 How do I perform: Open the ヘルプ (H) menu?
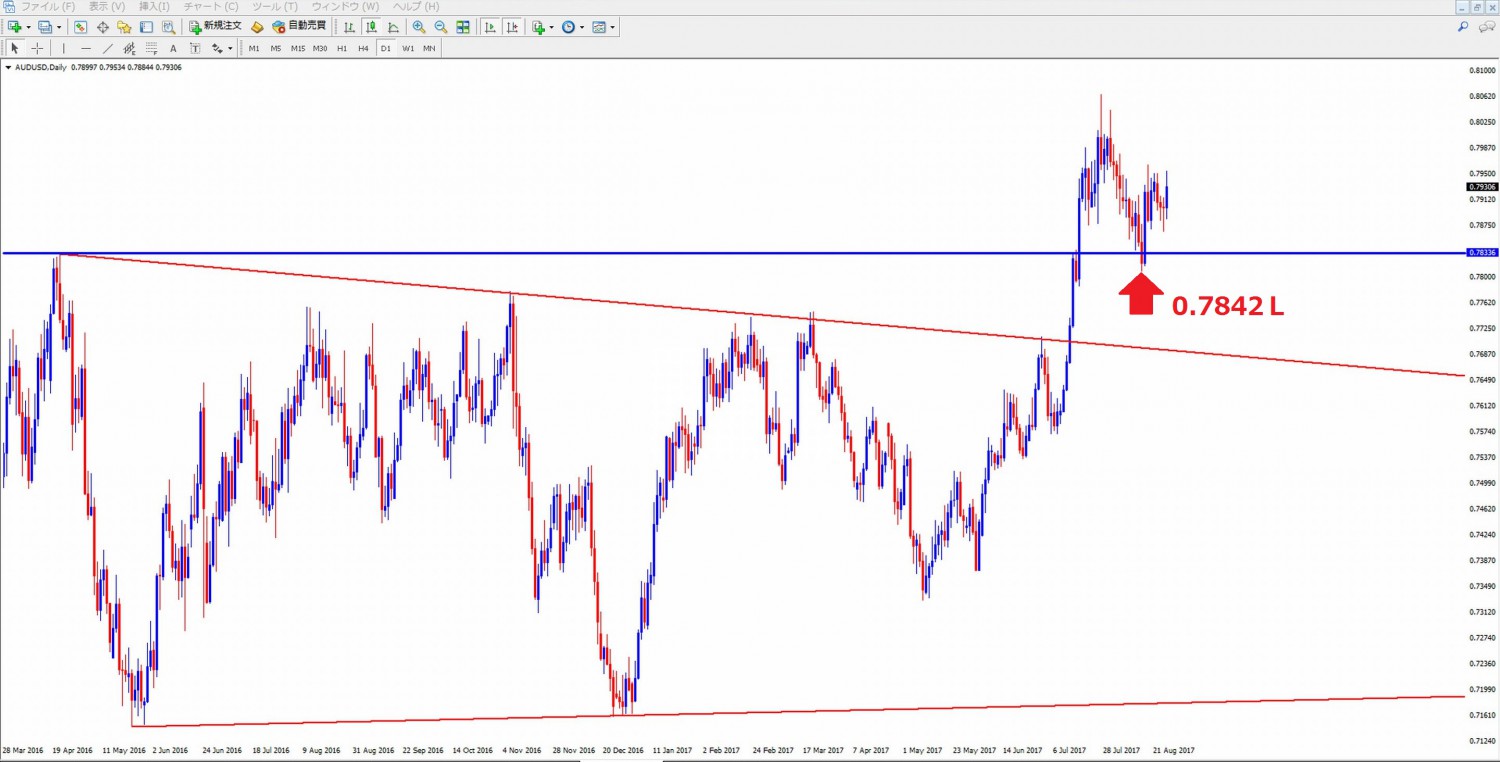tap(416, 7)
